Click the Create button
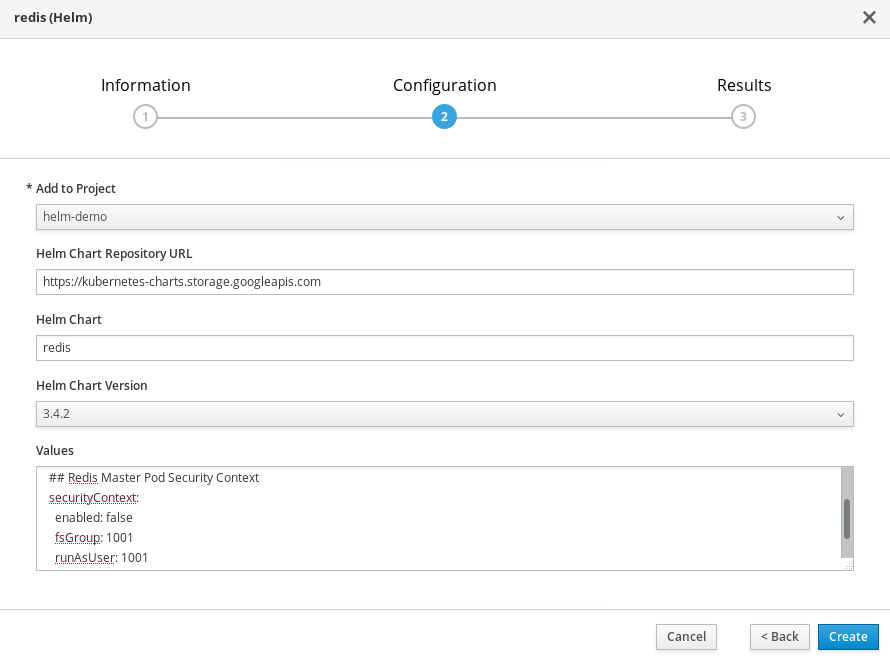Image resolution: width=890 pixels, height=663 pixels. [x=848, y=637]
